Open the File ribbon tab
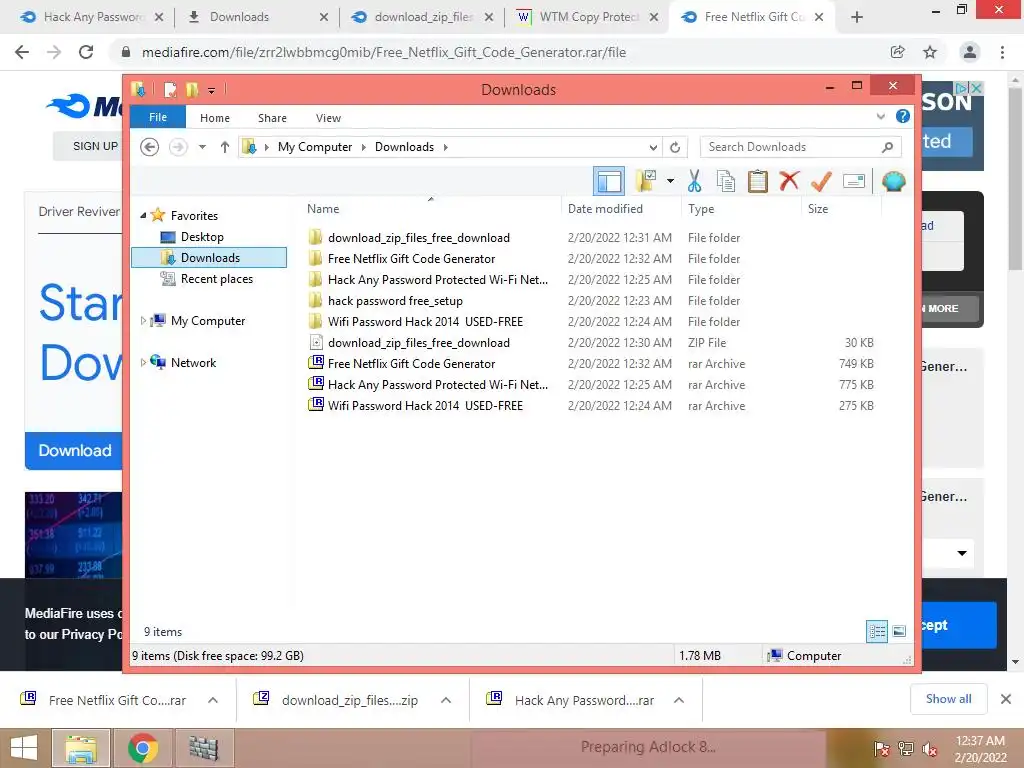 click(158, 117)
